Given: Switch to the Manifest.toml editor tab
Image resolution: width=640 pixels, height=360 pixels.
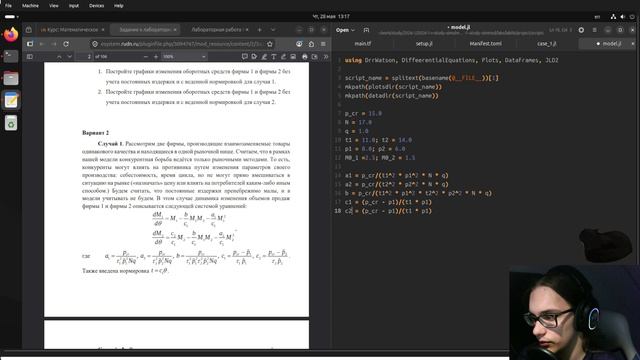Looking at the screenshot, I should point(485,44).
